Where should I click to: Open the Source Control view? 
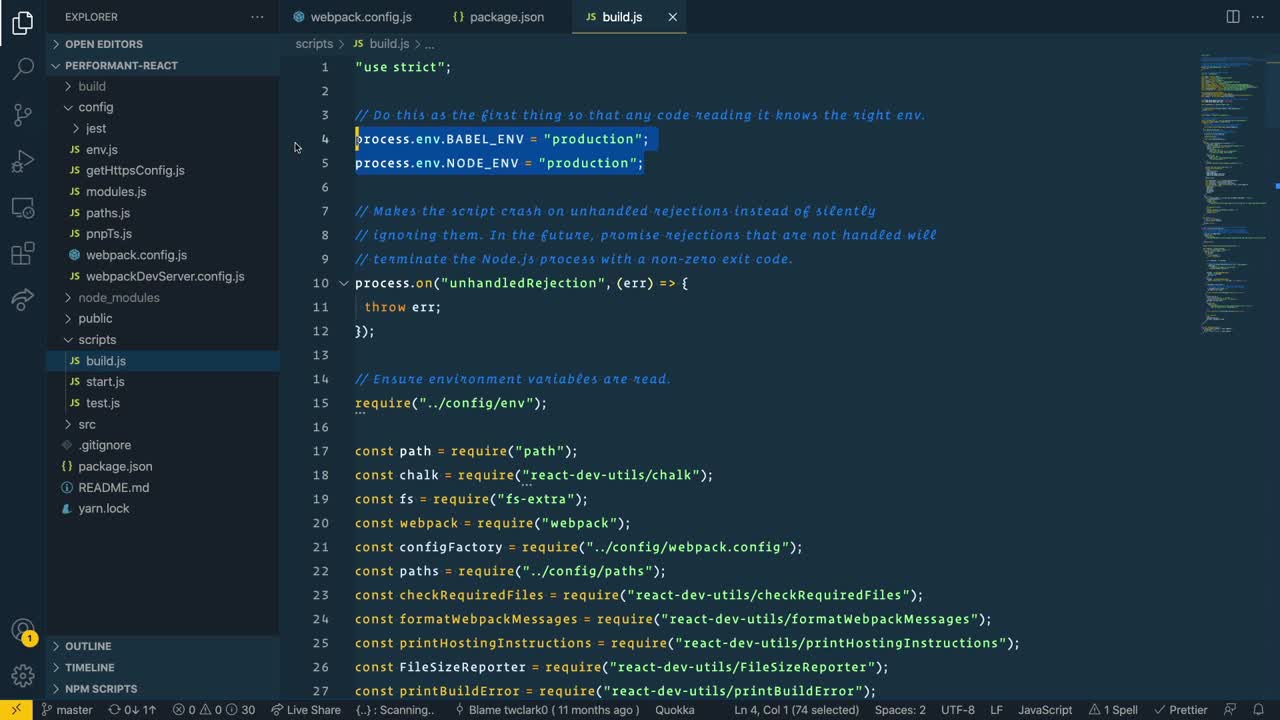point(22,115)
